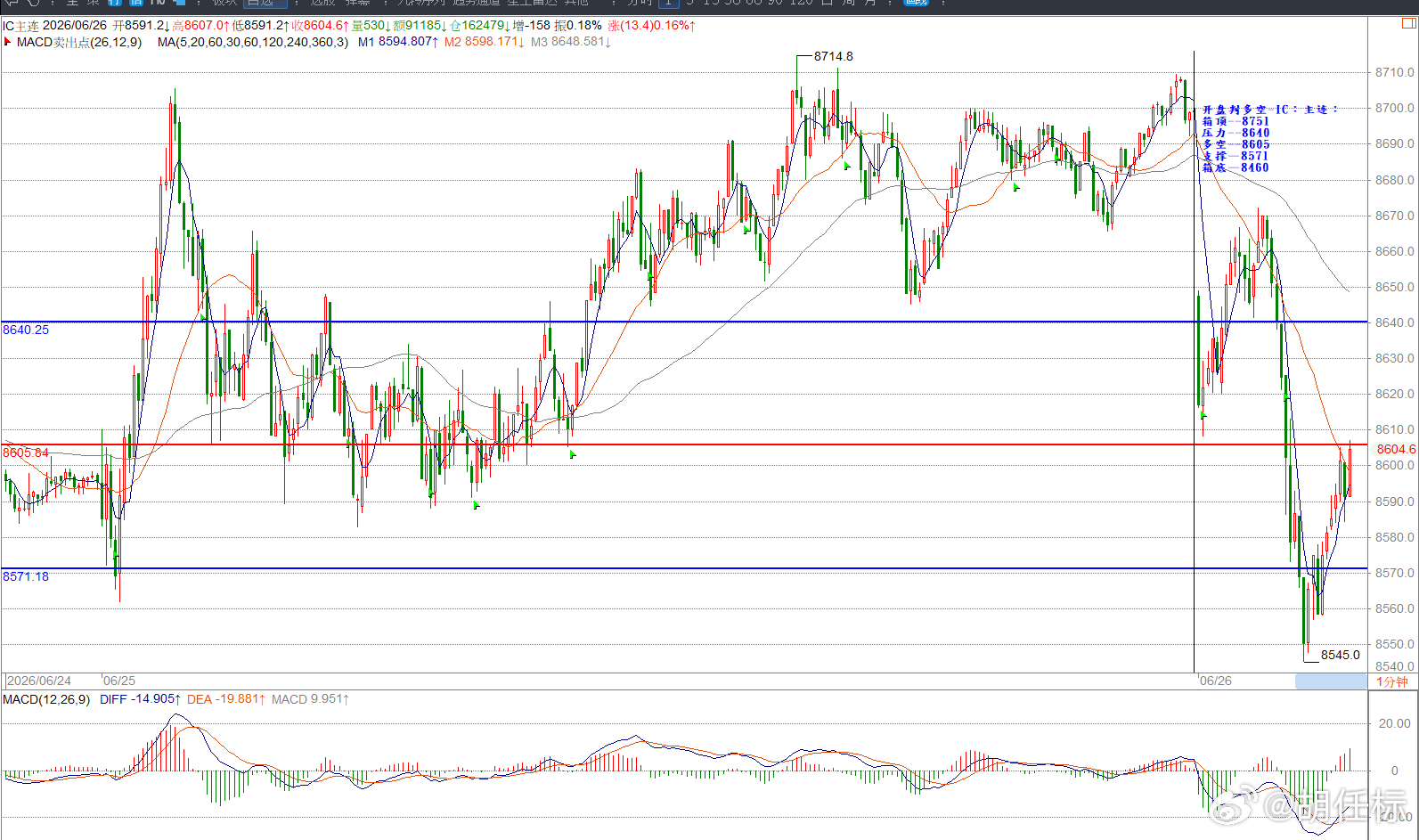
Task: Open MACD(12,26,9) sub-chart indicator settings
Action: (46, 699)
